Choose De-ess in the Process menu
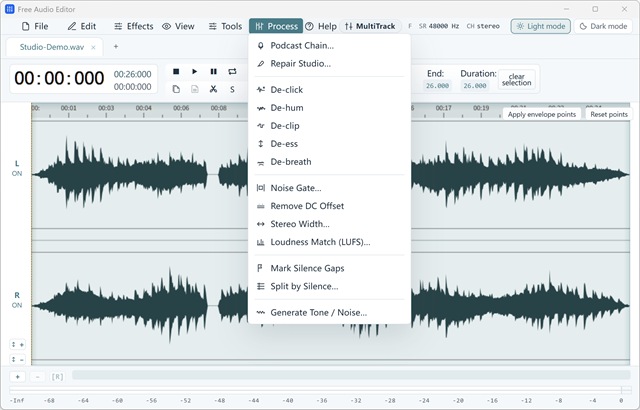 pos(329,144)
